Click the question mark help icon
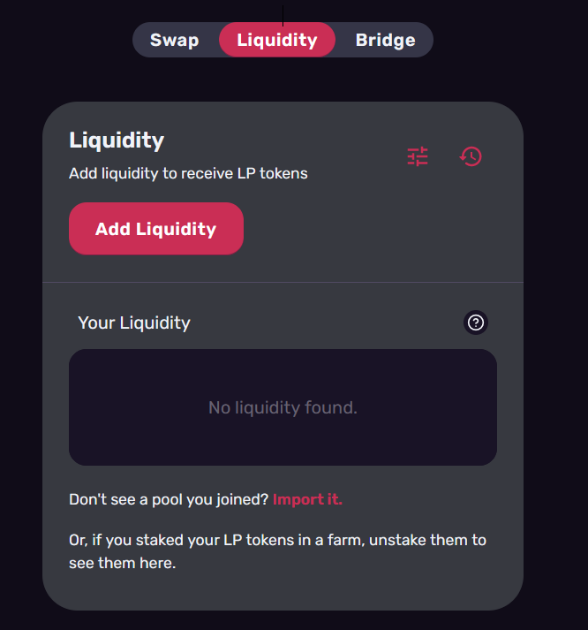Viewport: 588px width, 630px height. pos(476,323)
